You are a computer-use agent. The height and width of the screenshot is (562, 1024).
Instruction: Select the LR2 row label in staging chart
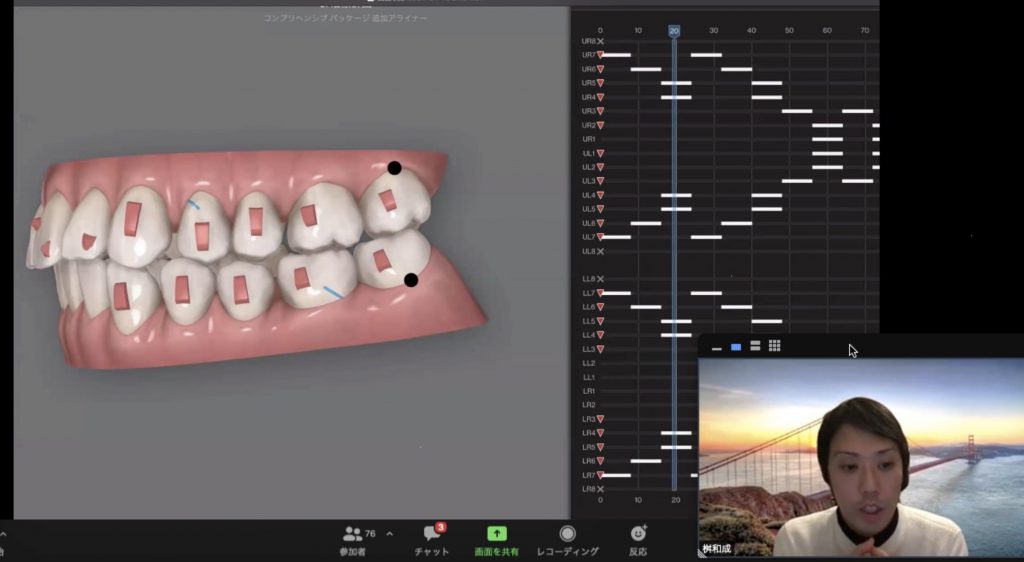[x=588, y=405]
